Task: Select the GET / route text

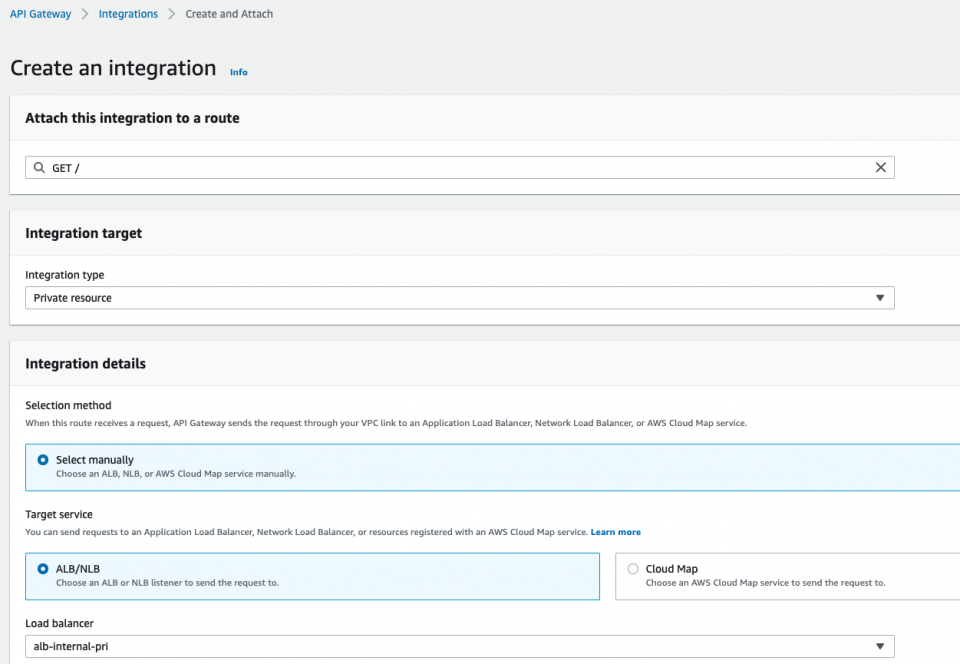Action: pos(65,167)
